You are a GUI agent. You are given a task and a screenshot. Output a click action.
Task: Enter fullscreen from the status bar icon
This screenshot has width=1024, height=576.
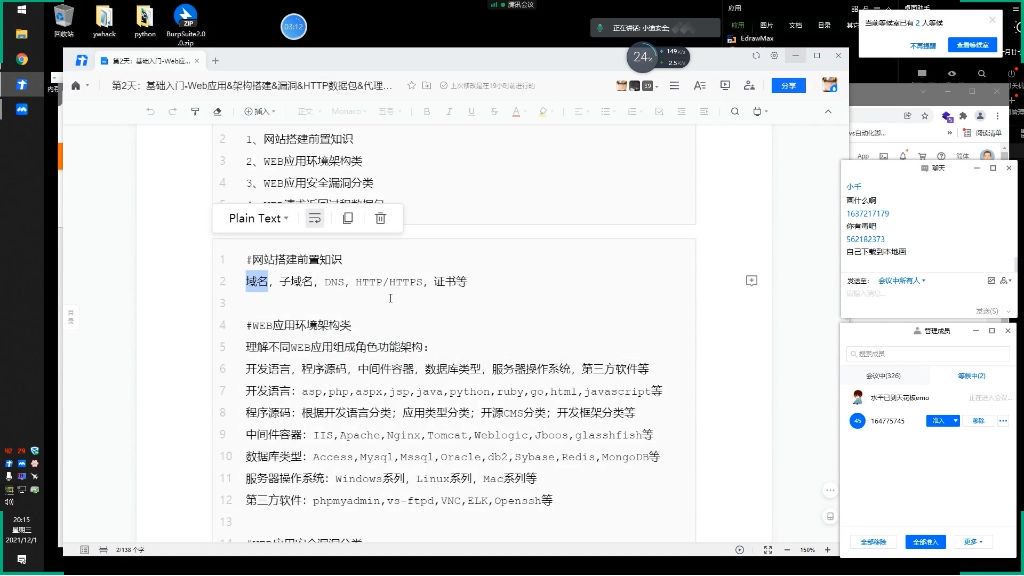(768, 550)
